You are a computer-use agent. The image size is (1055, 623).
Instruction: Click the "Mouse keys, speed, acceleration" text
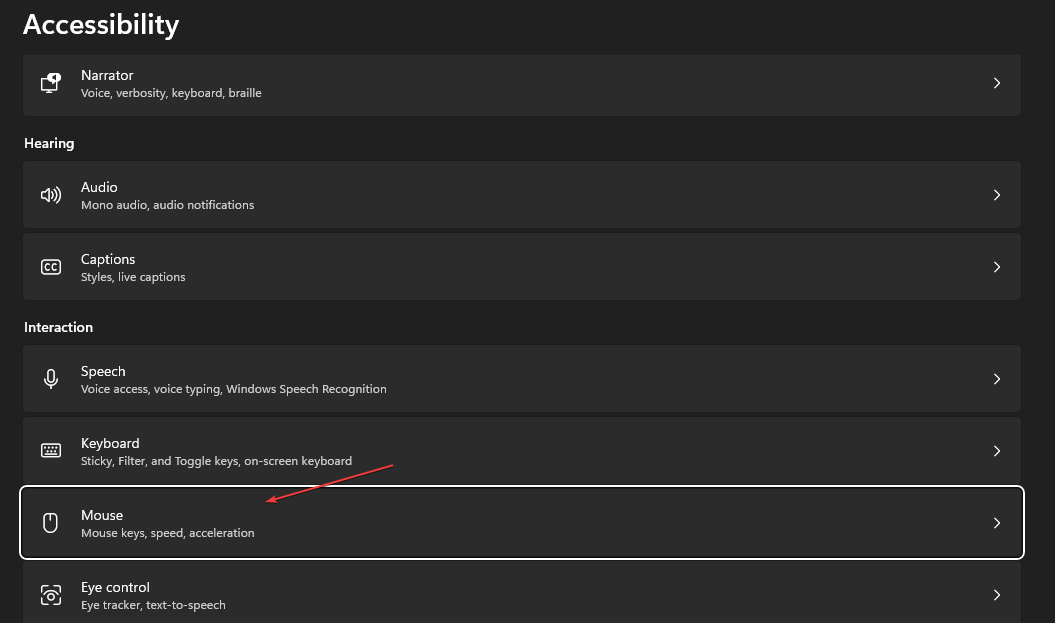click(167, 533)
